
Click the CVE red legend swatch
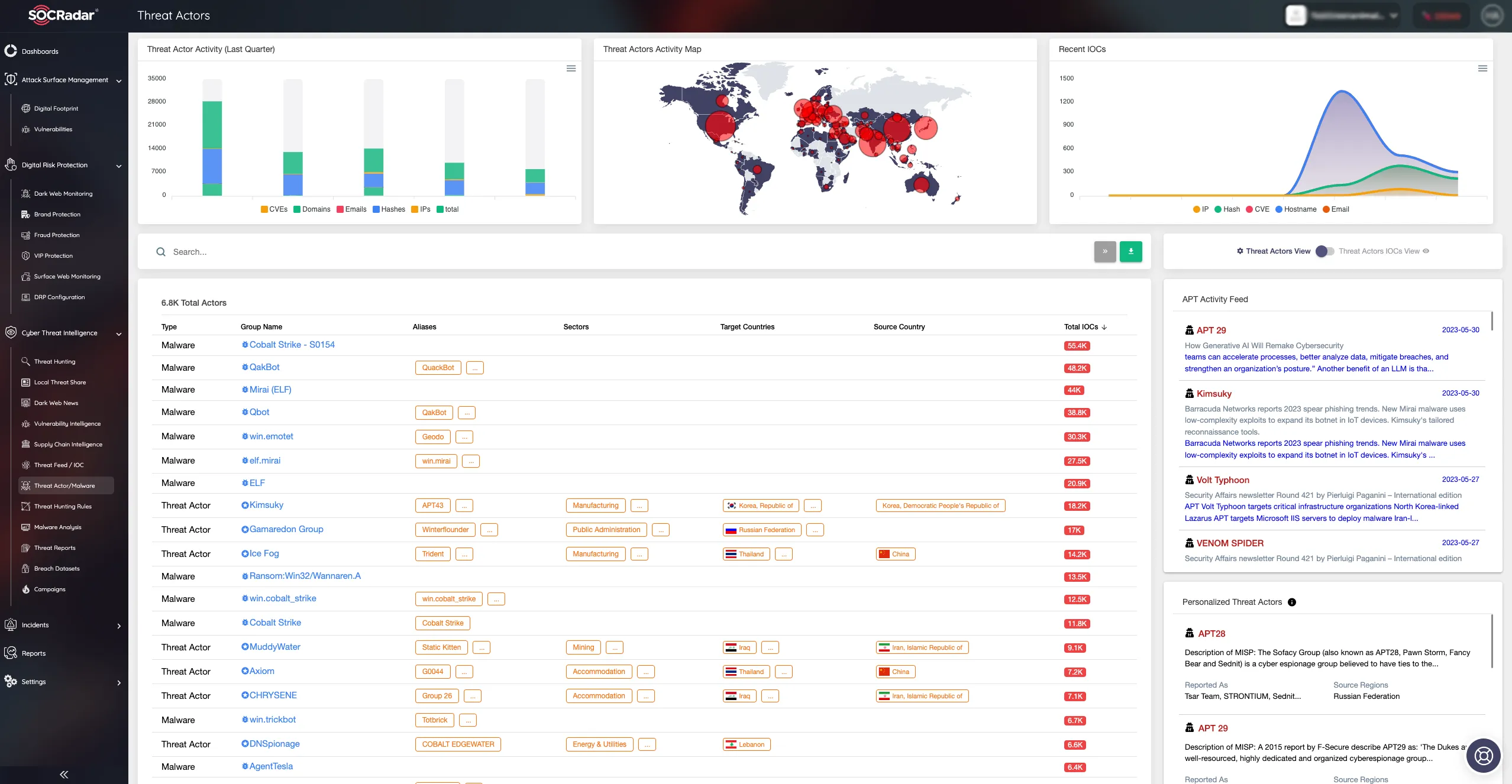tap(1249, 209)
